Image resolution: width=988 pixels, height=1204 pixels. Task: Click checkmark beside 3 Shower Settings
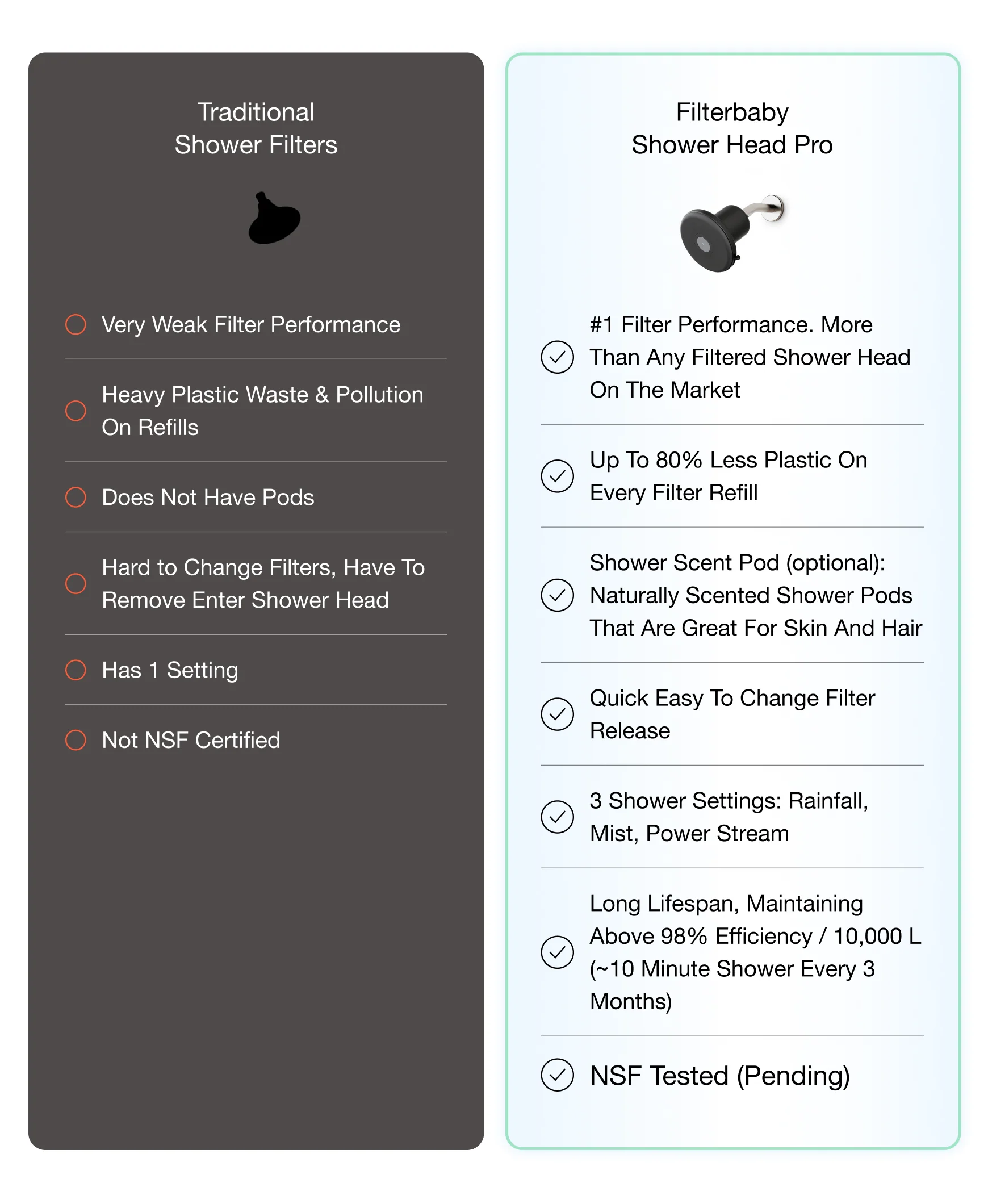557,817
